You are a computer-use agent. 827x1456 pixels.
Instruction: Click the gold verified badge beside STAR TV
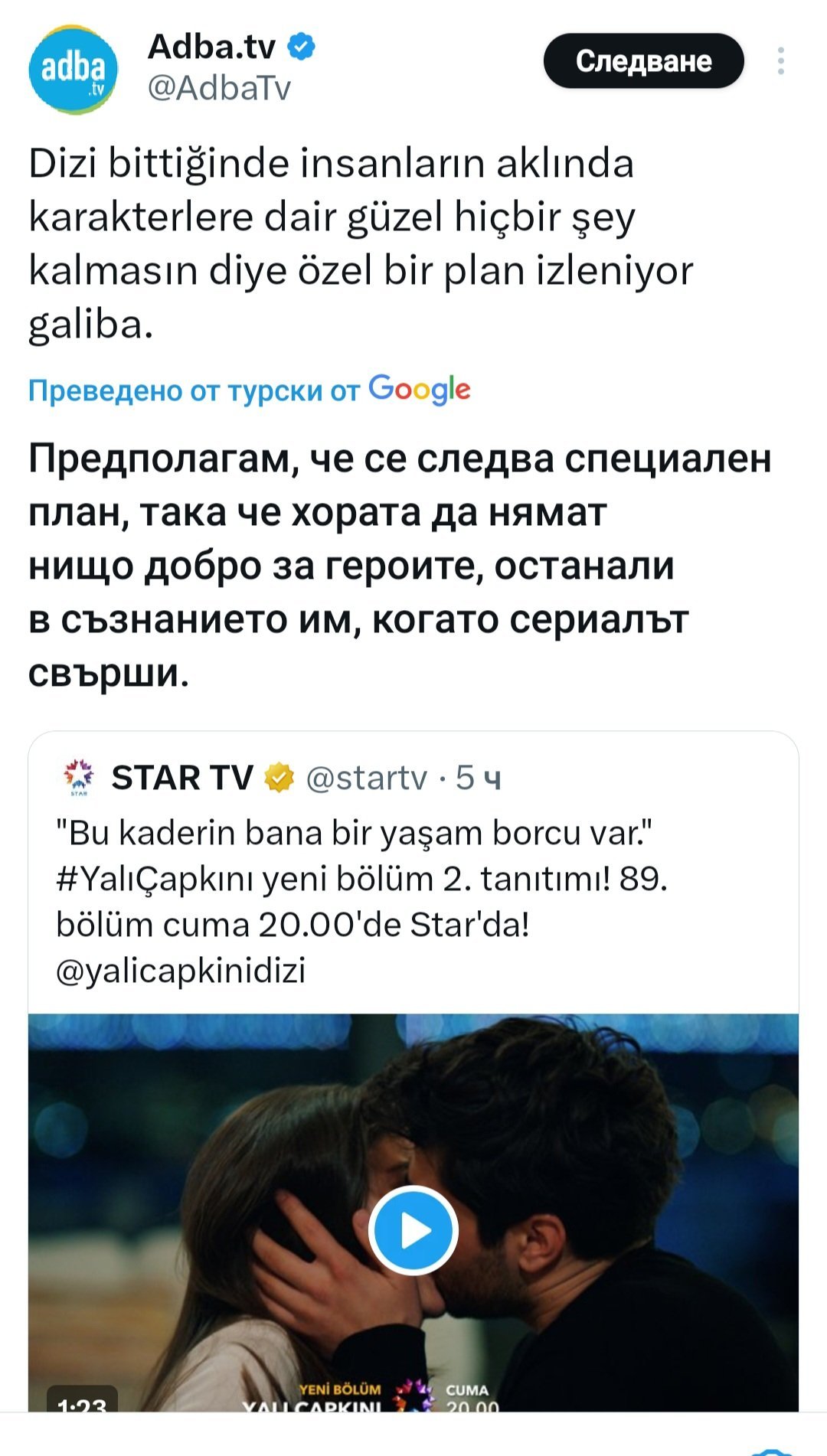pos(279,778)
